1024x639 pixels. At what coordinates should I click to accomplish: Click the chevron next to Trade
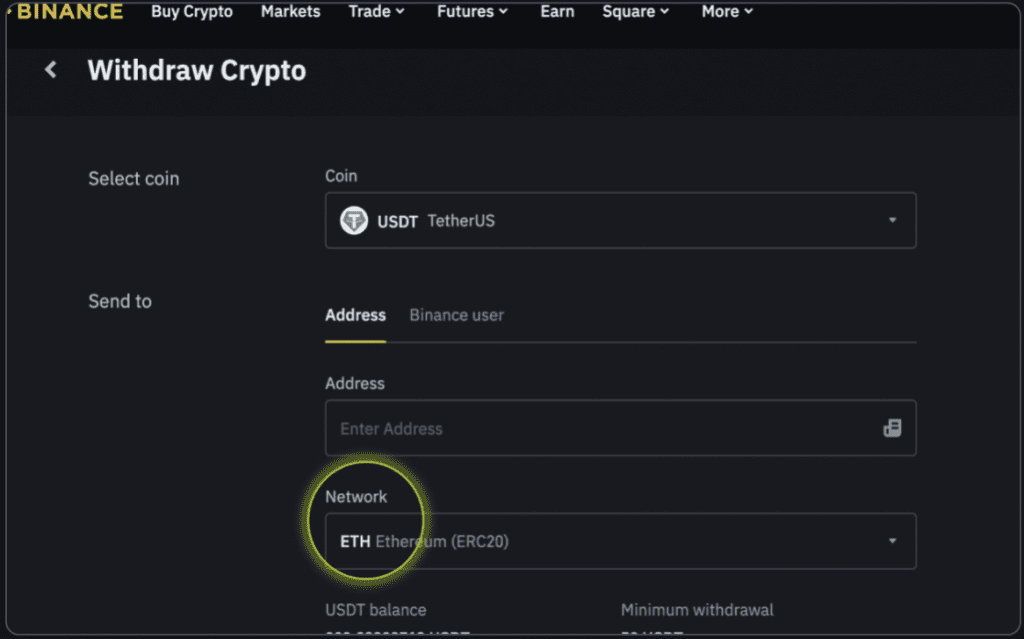[400, 12]
